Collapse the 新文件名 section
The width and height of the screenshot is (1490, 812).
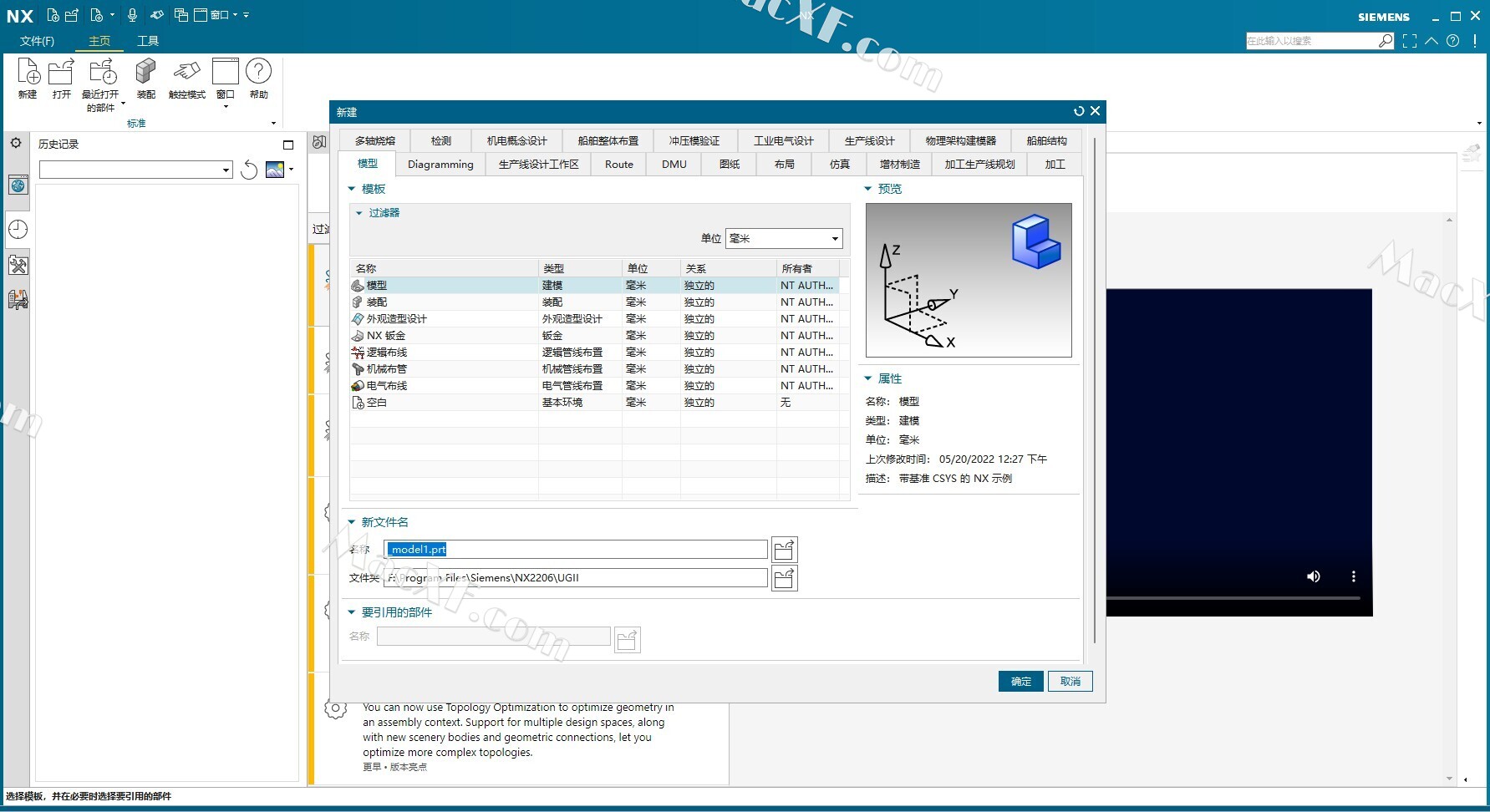(x=352, y=522)
